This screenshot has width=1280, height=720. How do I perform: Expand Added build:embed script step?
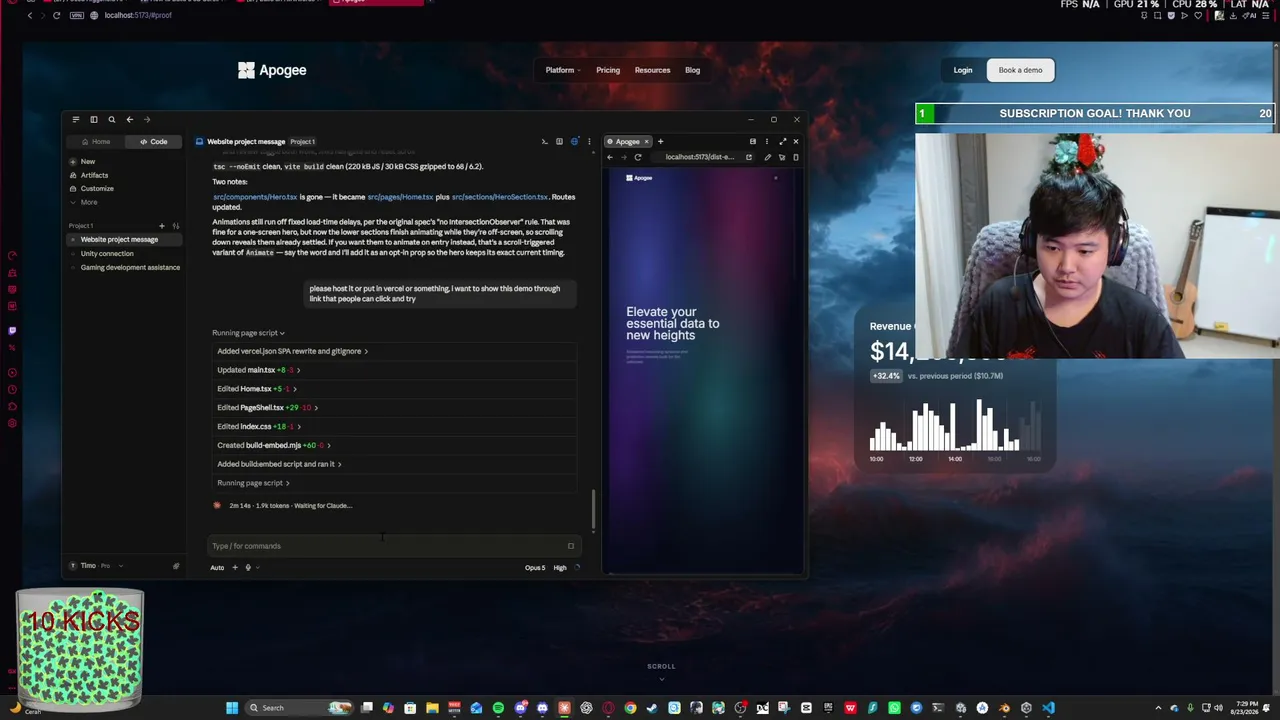click(279, 464)
